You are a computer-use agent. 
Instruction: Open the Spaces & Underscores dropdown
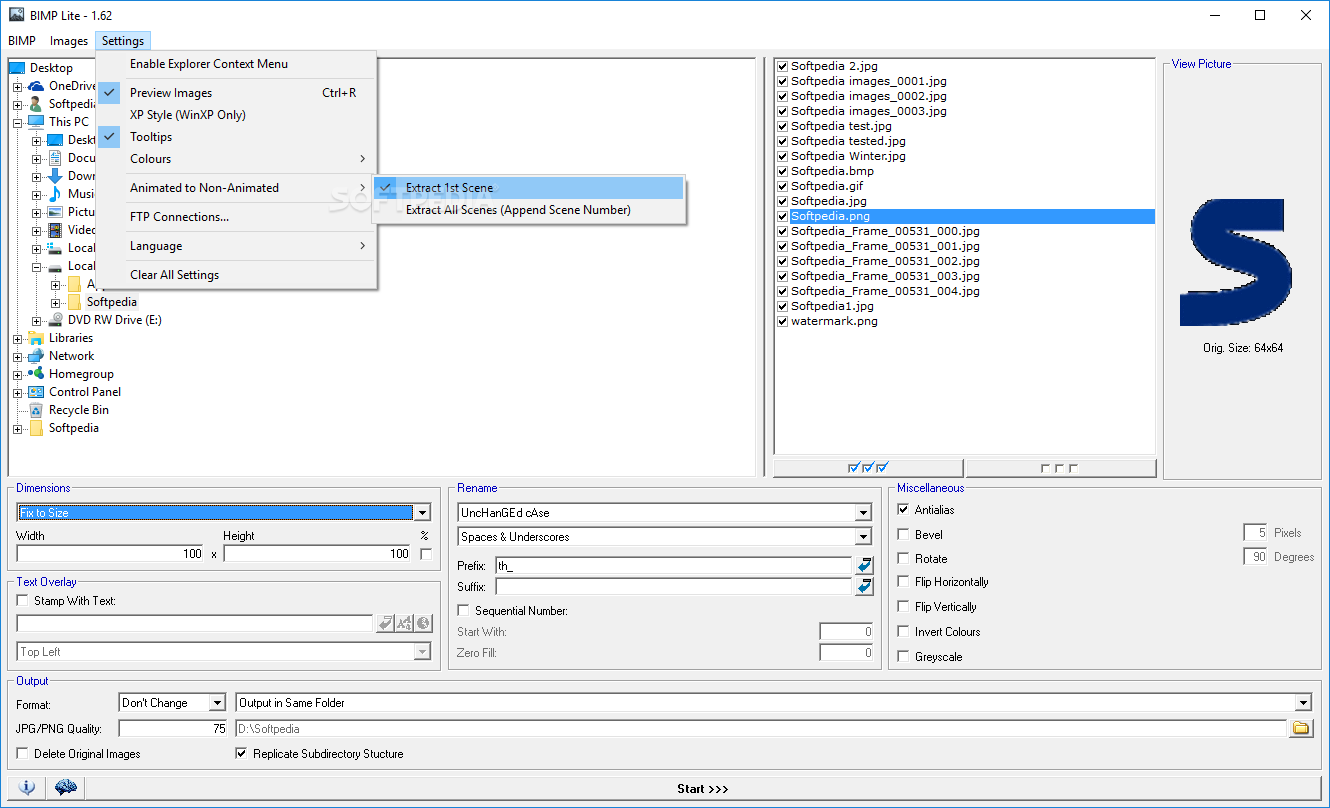(863, 538)
